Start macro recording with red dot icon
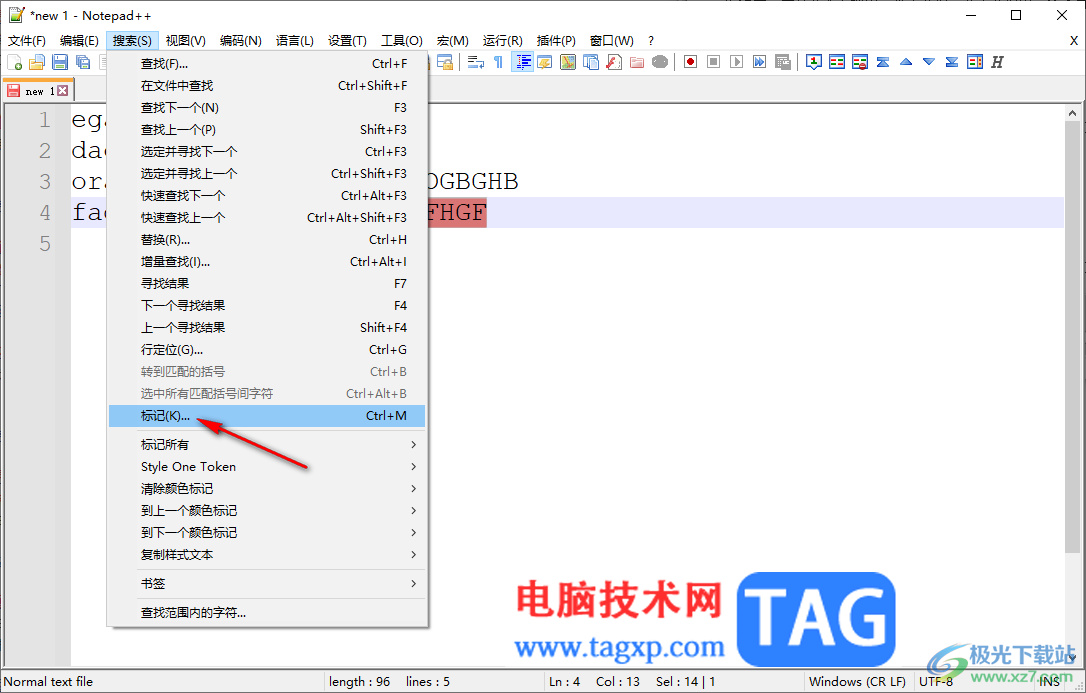 tap(691, 62)
